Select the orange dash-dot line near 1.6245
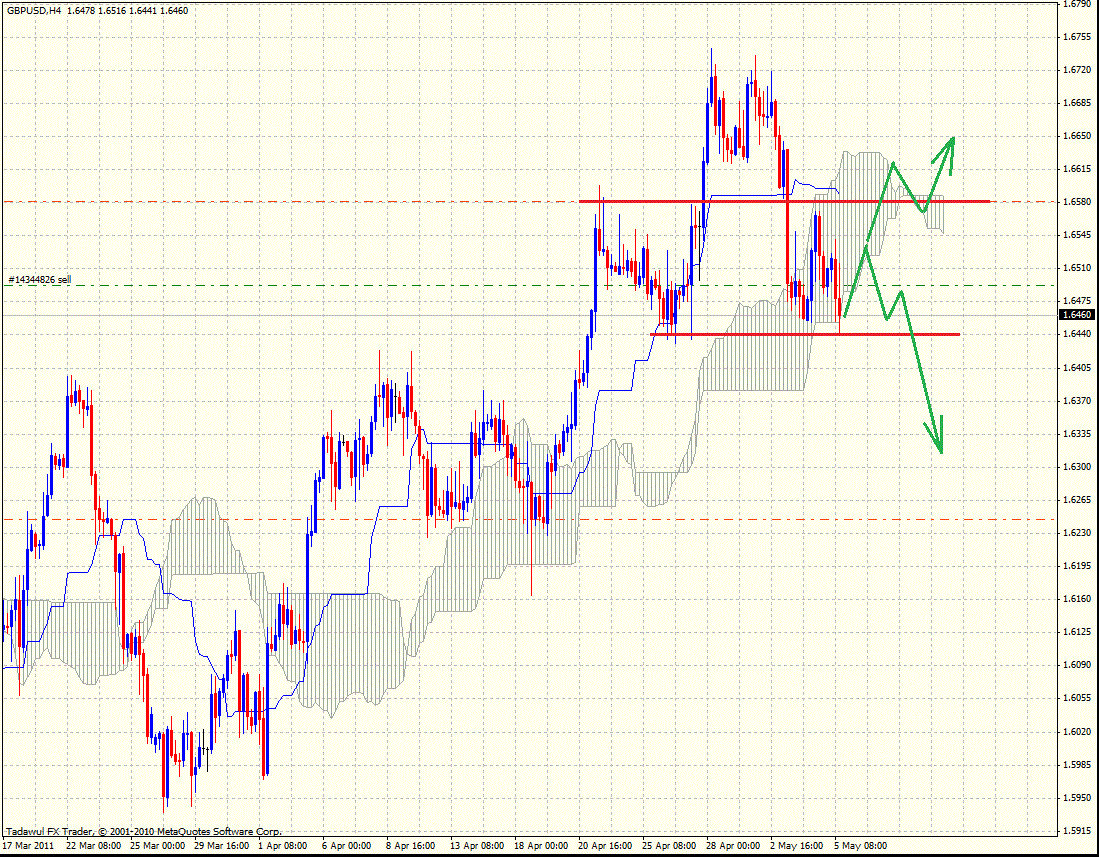Image resolution: width=1099 pixels, height=857 pixels. click(528, 520)
